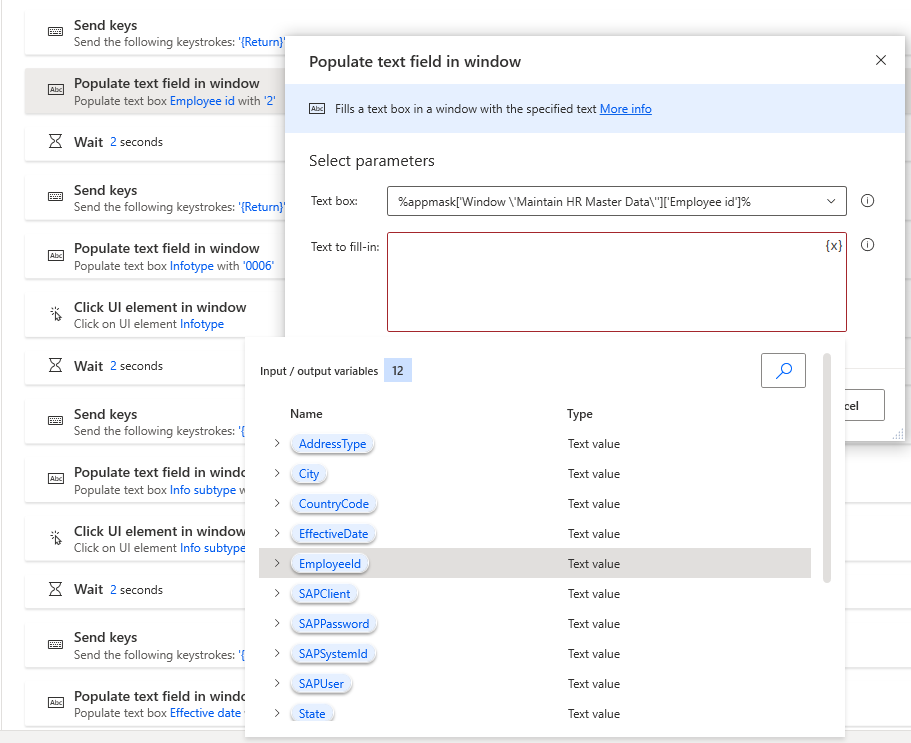The image size is (911, 743).
Task: Click the Abc icon in dialog info banner
Action: pos(317,109)
